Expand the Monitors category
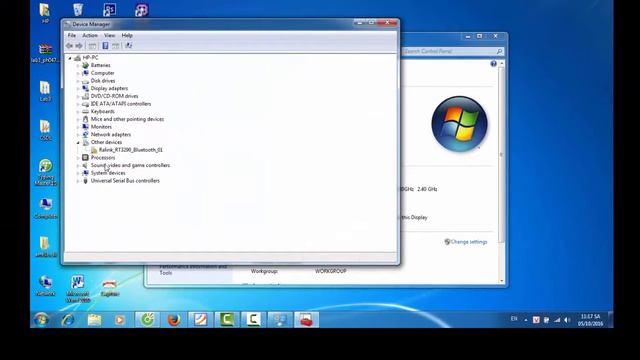Image resolution: width=640 pixels, height=360 pixels. [78, 127]
